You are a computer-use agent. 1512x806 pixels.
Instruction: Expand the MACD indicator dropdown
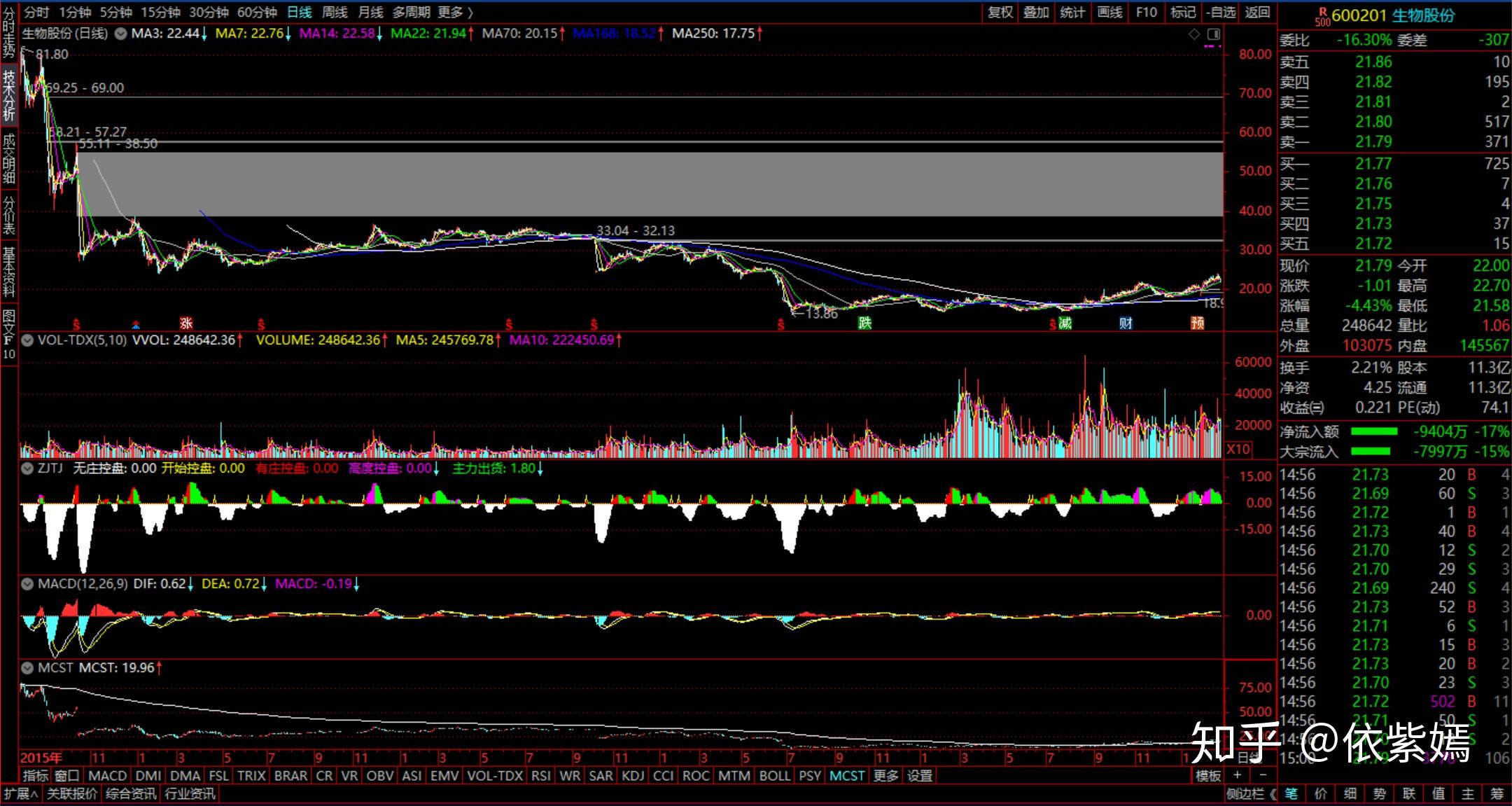click(x=27, y=583)
